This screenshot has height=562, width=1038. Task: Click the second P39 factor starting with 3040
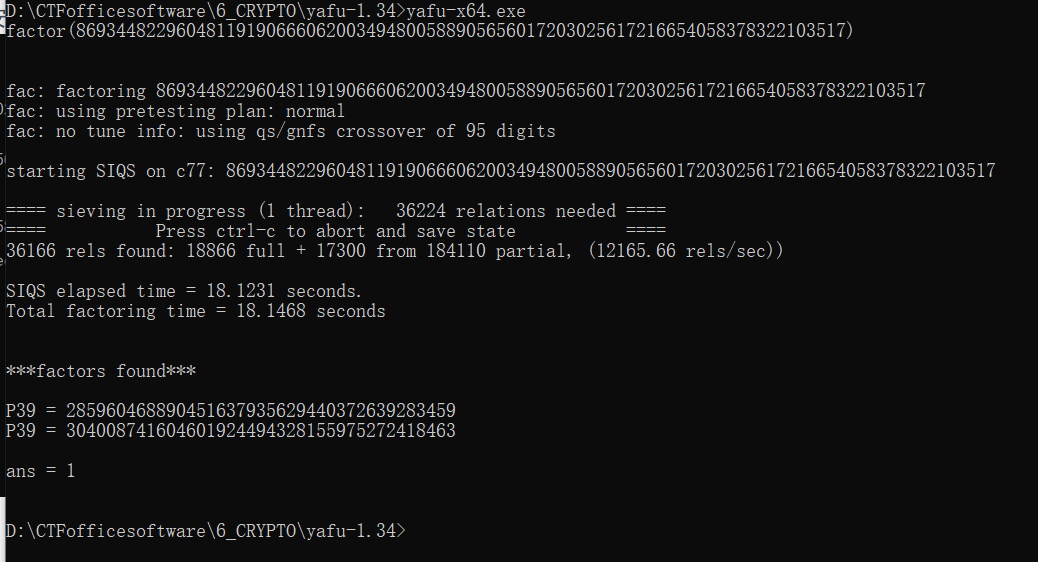(x=260, y=431)
